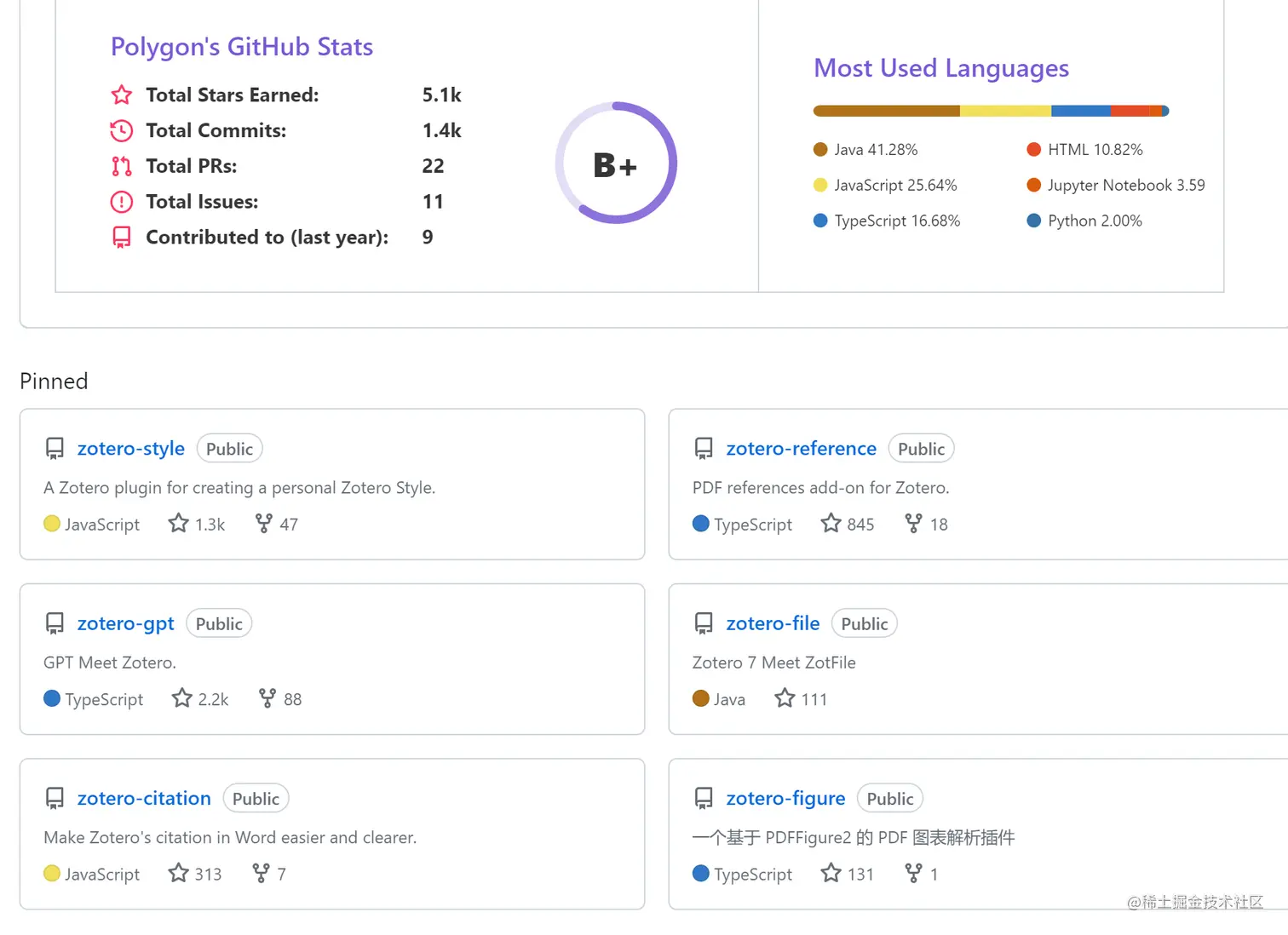Screen dimensions: 1288x935
Task: Click the '5.1k' total stars value
Action: tap(441, 95)
